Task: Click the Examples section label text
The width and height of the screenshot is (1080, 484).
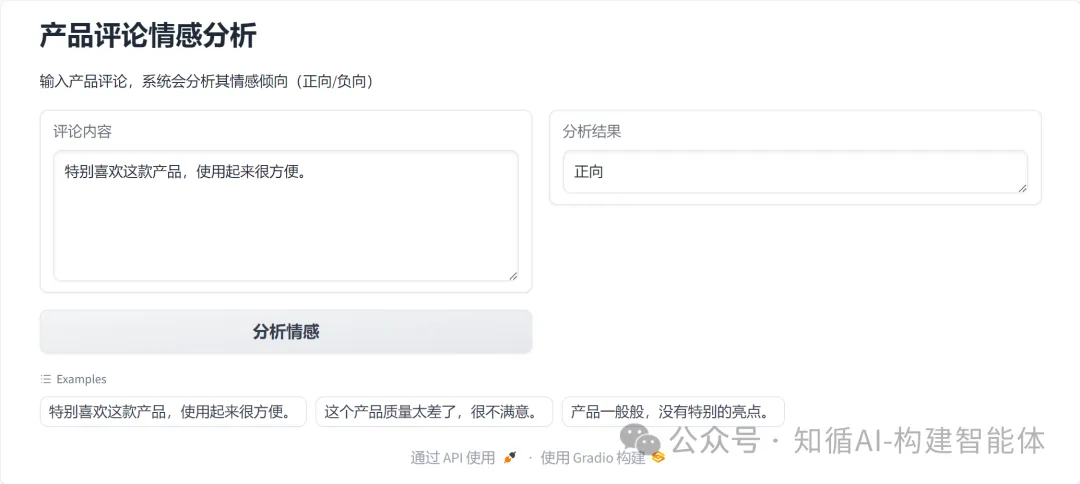Action: (x=81, y=380)
